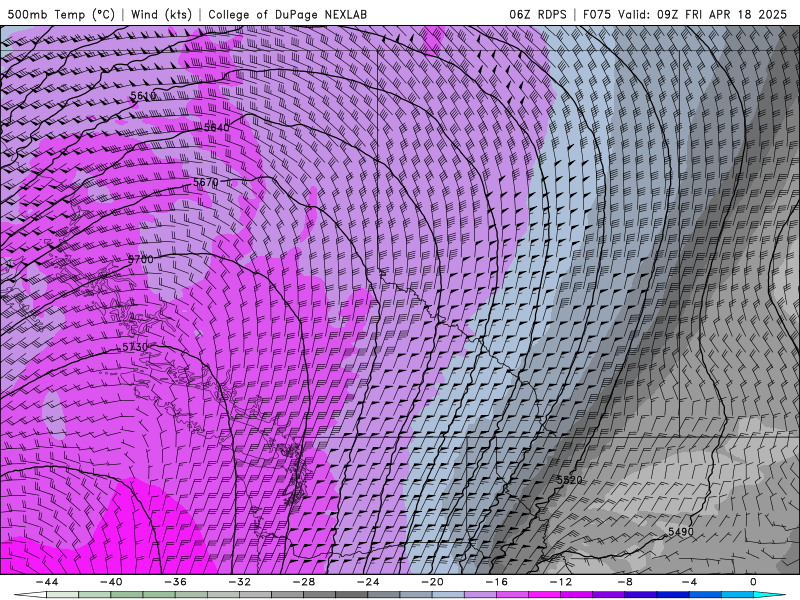Screen dimensions: 800x600
Task: Click the F075 forecast hour label
Action: (x=597, y=14)
